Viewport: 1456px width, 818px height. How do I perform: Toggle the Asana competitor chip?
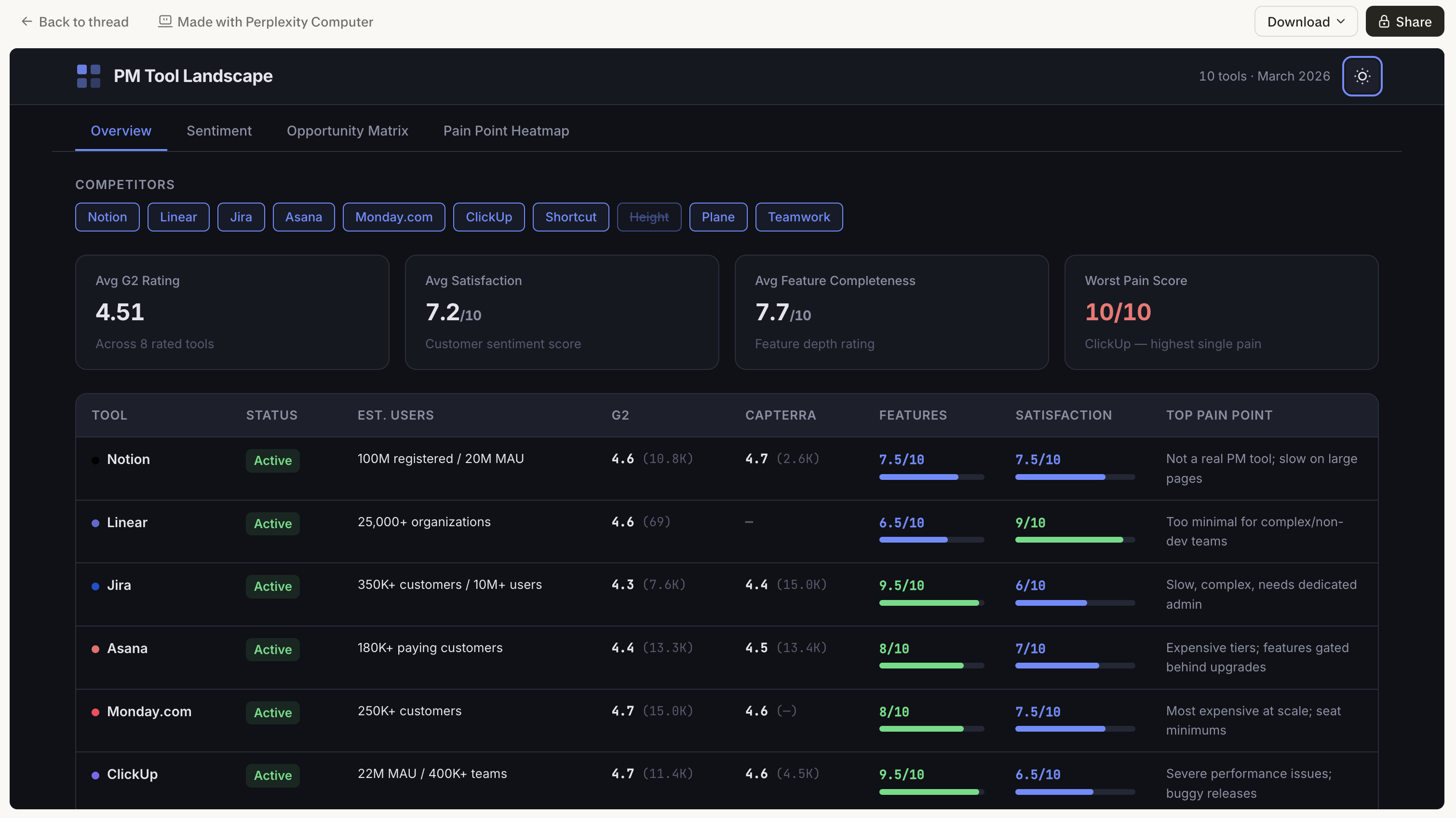304,217
